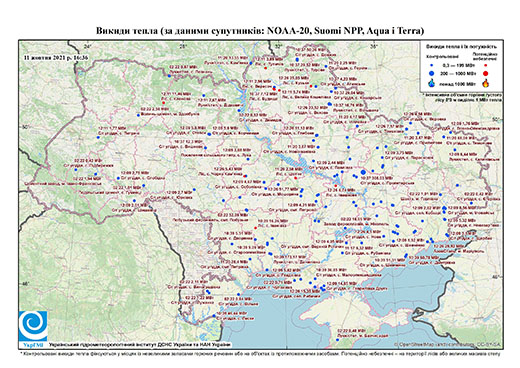
Task: Open the OpenStreetMap contributors attribution
Action: tap(448, 344)
